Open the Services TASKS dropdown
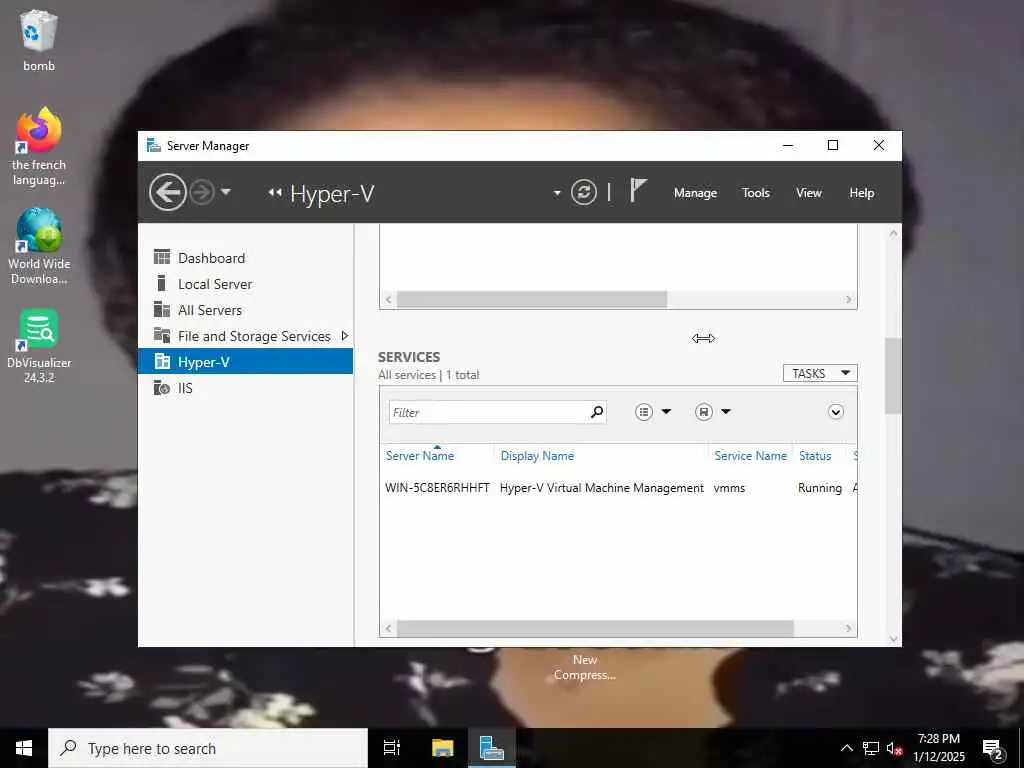Image resolution: width=1024 pixels, height=768 pixels. pos(820,373)
